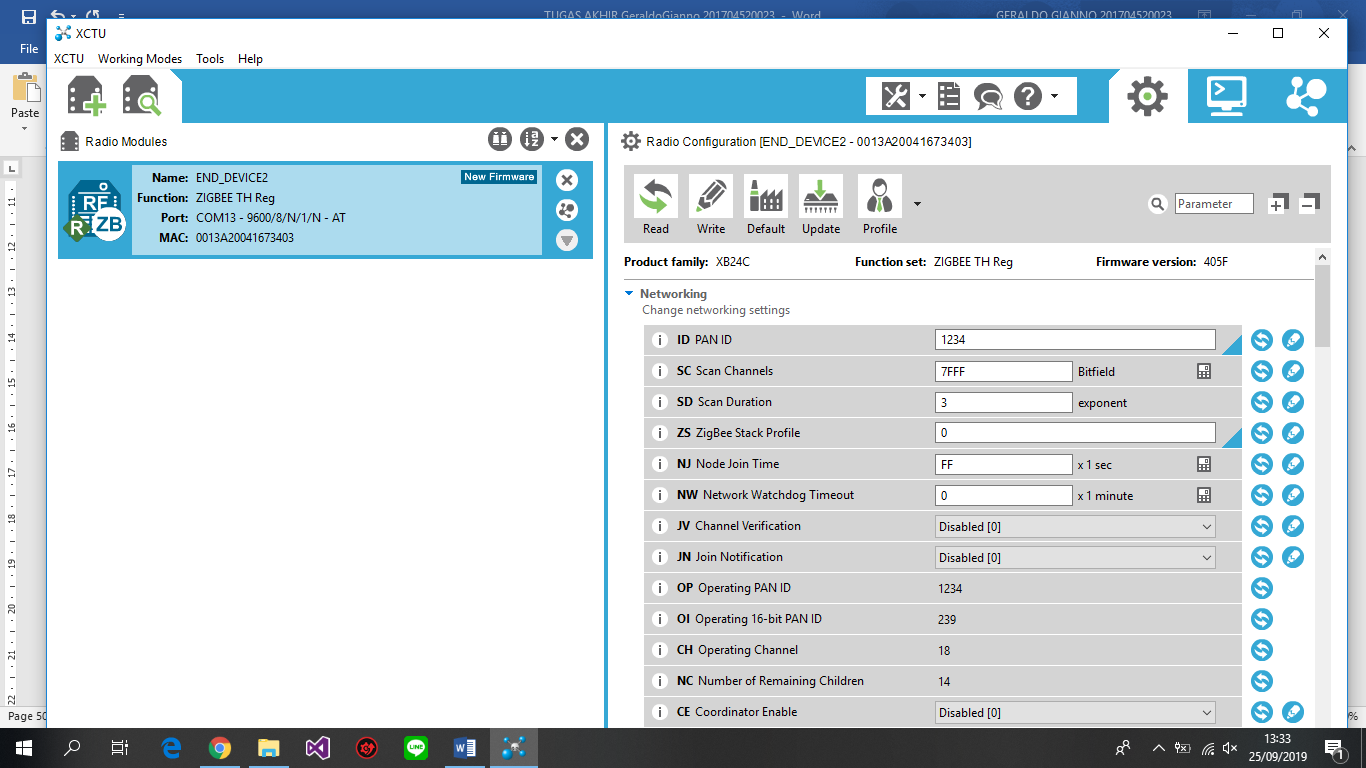Click the PAN ID value field
The image size is (1366, 768).
(1075, 340)
